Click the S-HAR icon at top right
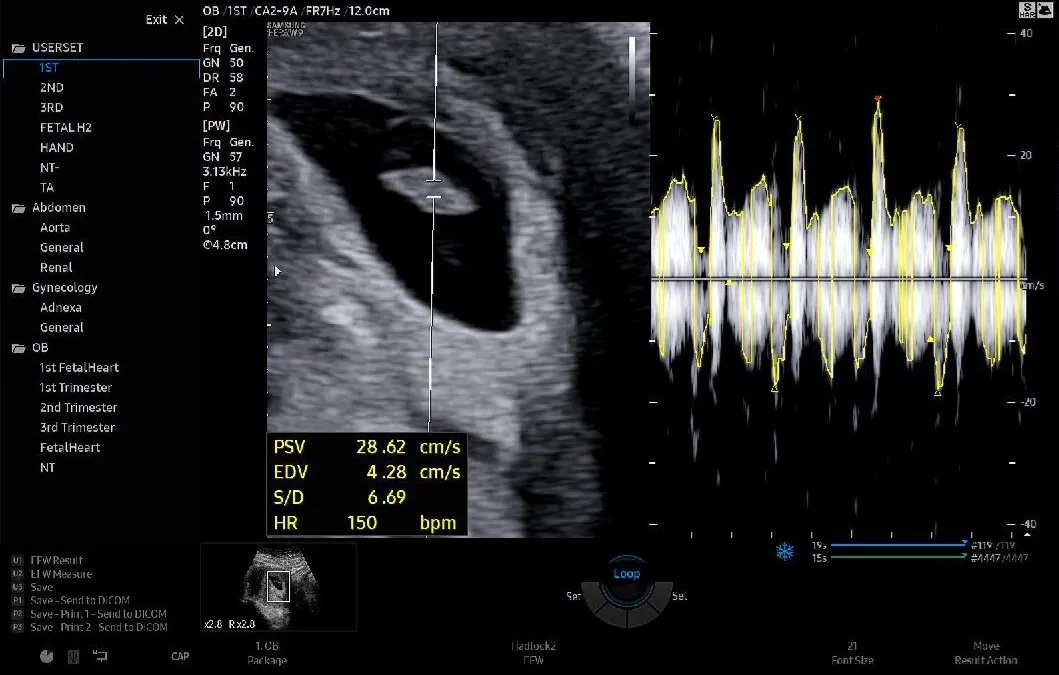Image resolution: width=1059 pixels, height=675 pixels. coord(1027,10)
